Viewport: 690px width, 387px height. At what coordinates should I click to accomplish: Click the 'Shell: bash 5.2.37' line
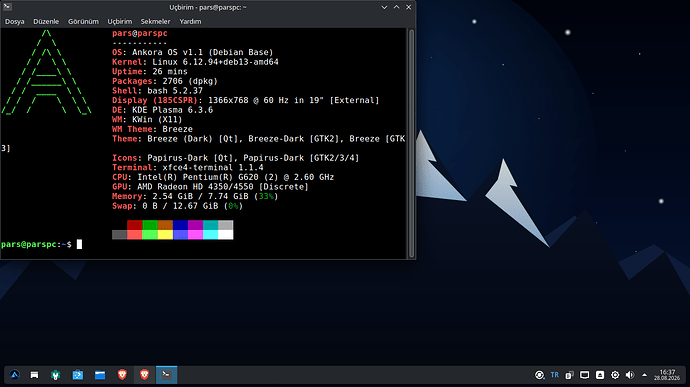(x=157, y=91)
